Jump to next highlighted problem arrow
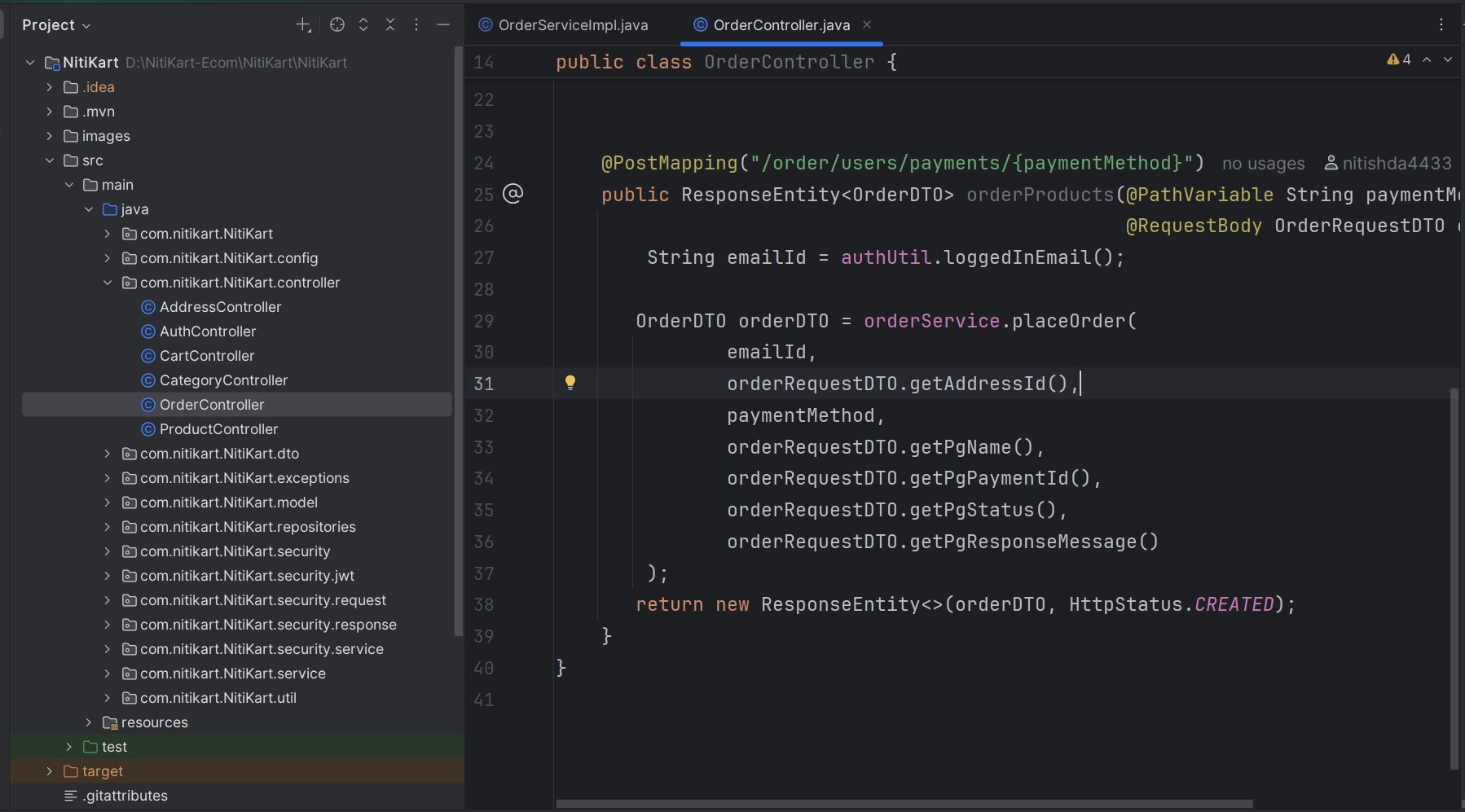 click(x=1448, y=59)
